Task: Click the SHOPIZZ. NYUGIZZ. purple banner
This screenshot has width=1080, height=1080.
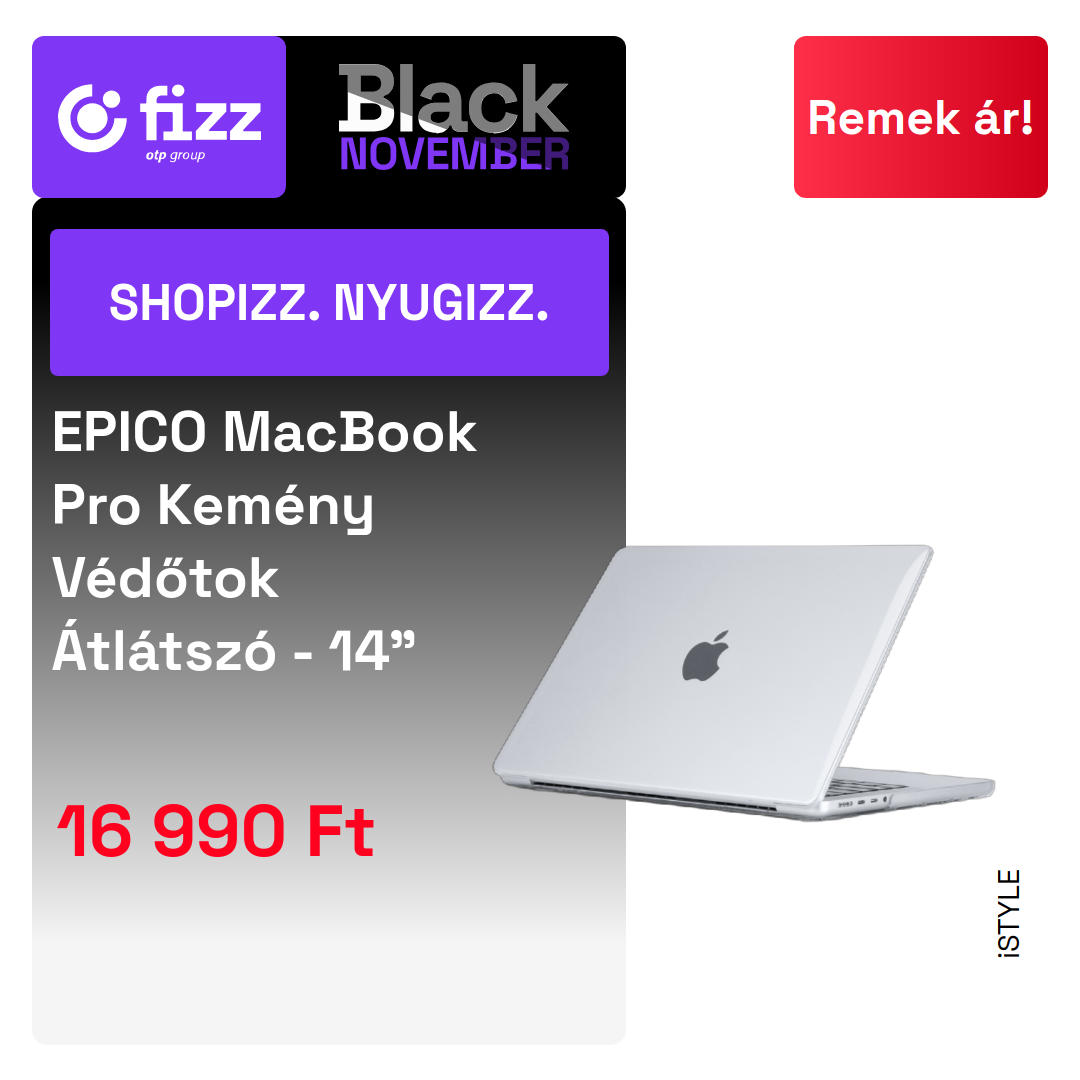Action: point(329,302)
